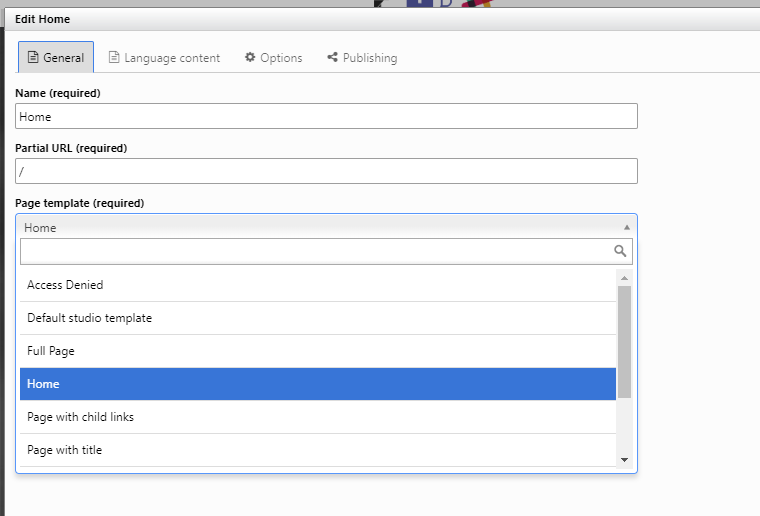
Task: Click the General tab document icon
Action: 33,57
